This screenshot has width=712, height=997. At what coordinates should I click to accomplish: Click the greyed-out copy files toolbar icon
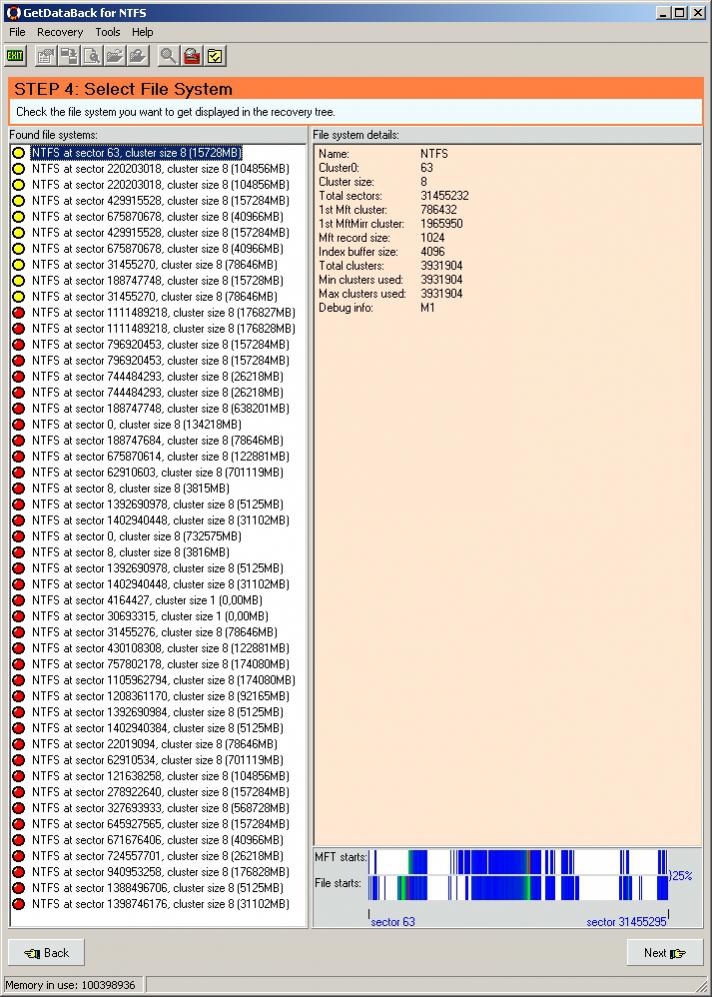[69, 56]
